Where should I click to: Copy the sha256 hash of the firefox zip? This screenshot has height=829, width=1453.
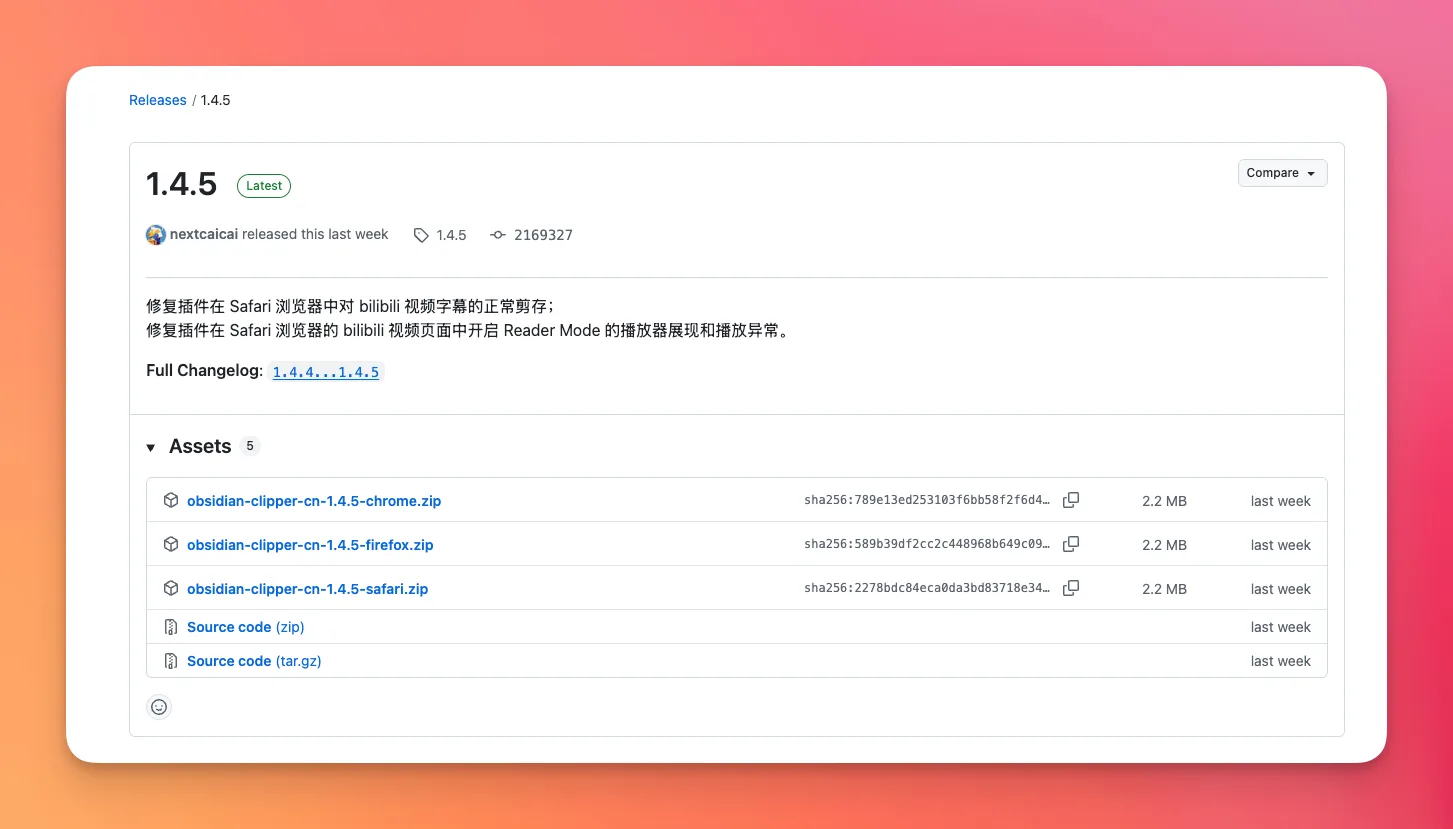[1071, 544]
